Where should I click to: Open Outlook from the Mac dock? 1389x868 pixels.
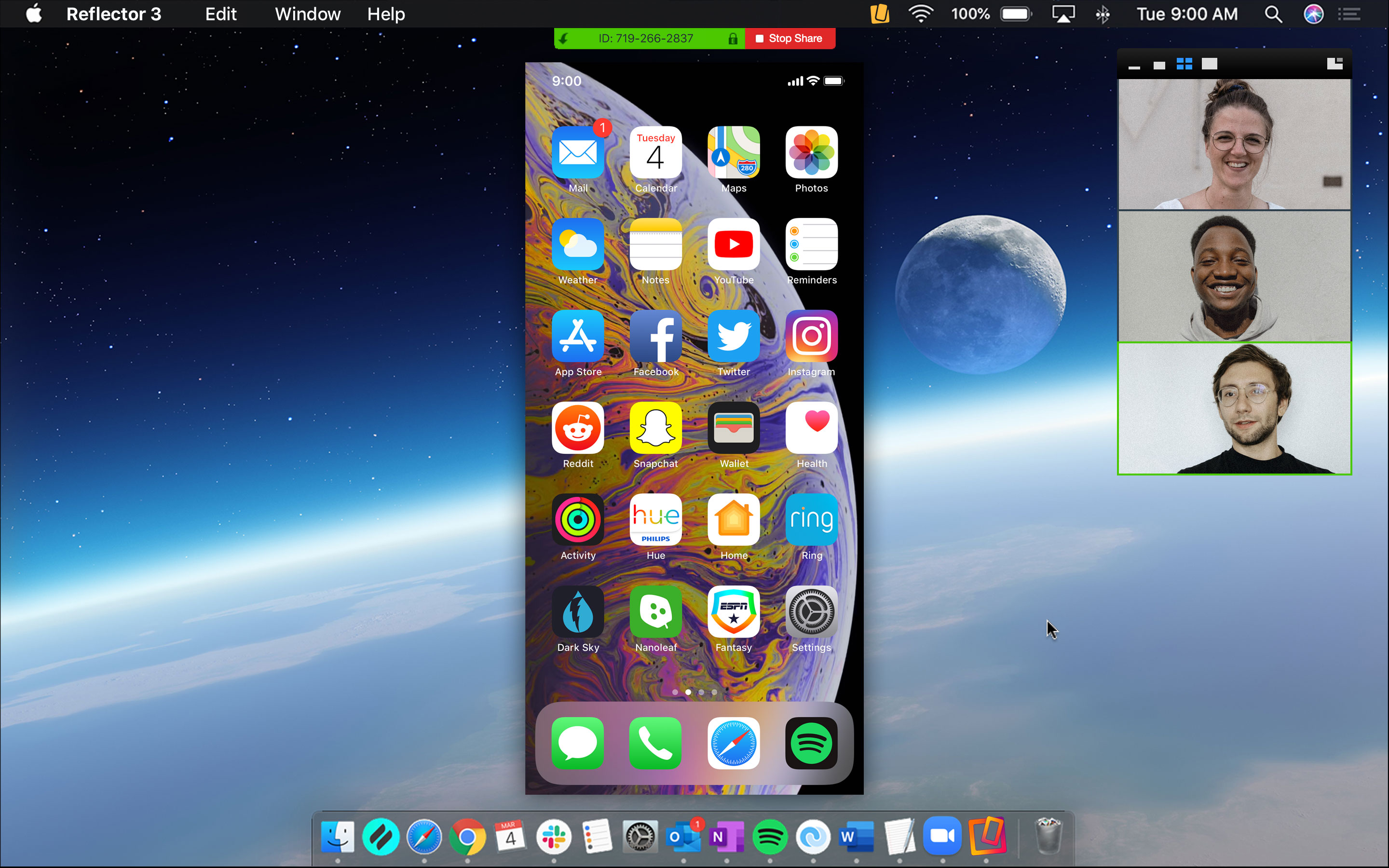coord(683,837)
